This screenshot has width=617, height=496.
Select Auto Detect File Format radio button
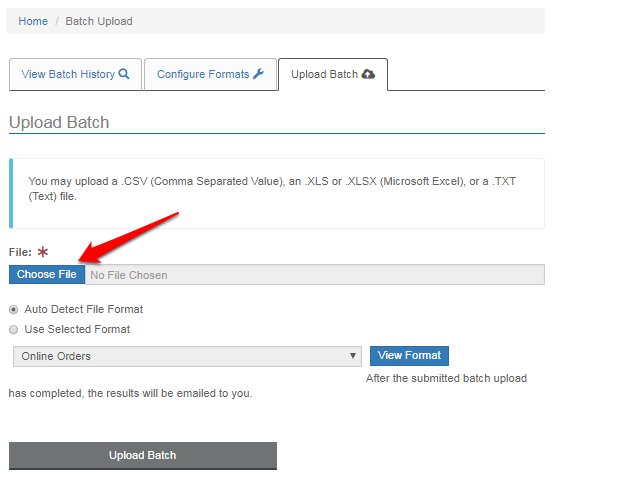coord(13,310)
